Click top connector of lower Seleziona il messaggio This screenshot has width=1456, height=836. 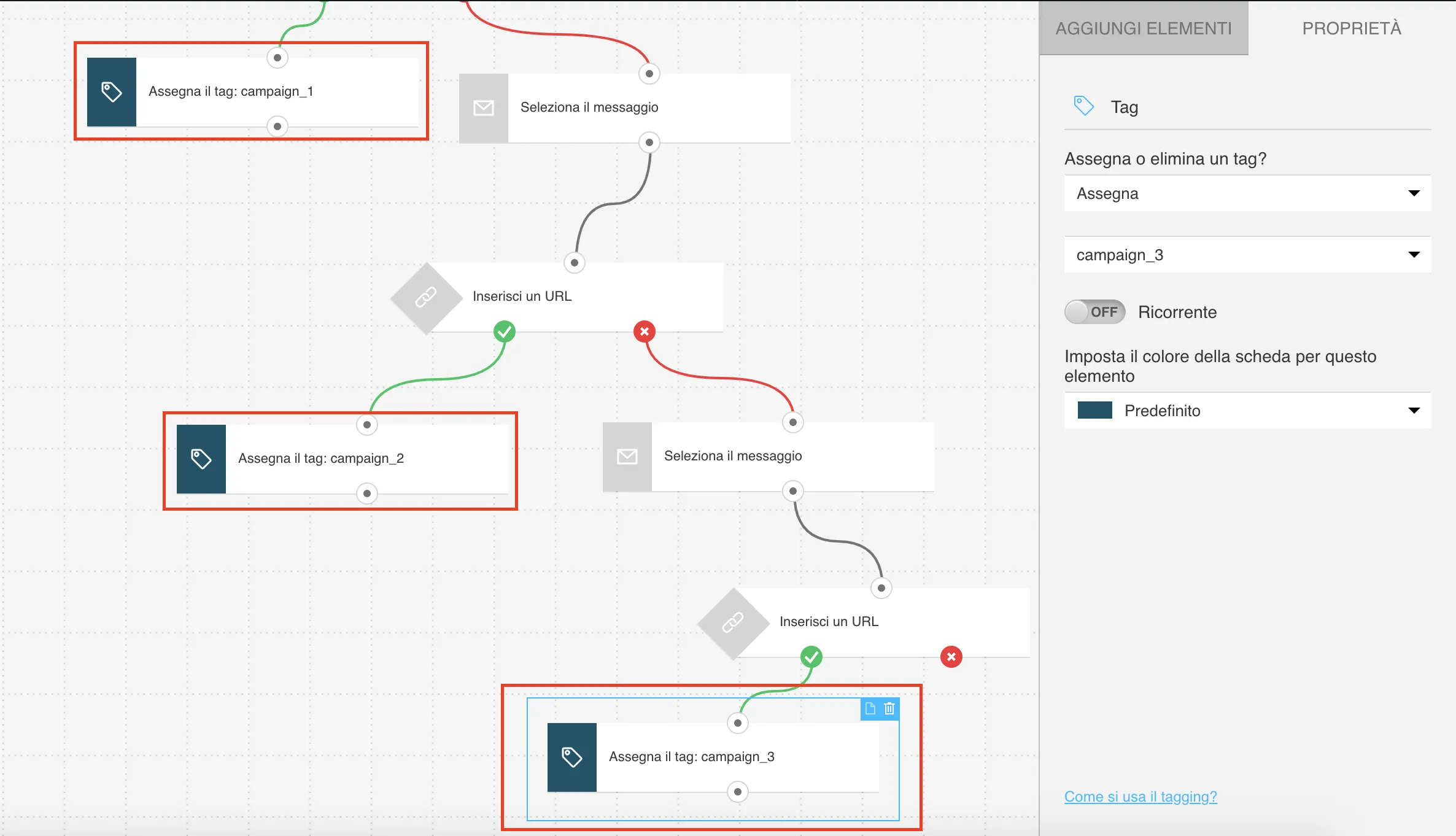tap(793, 422)
